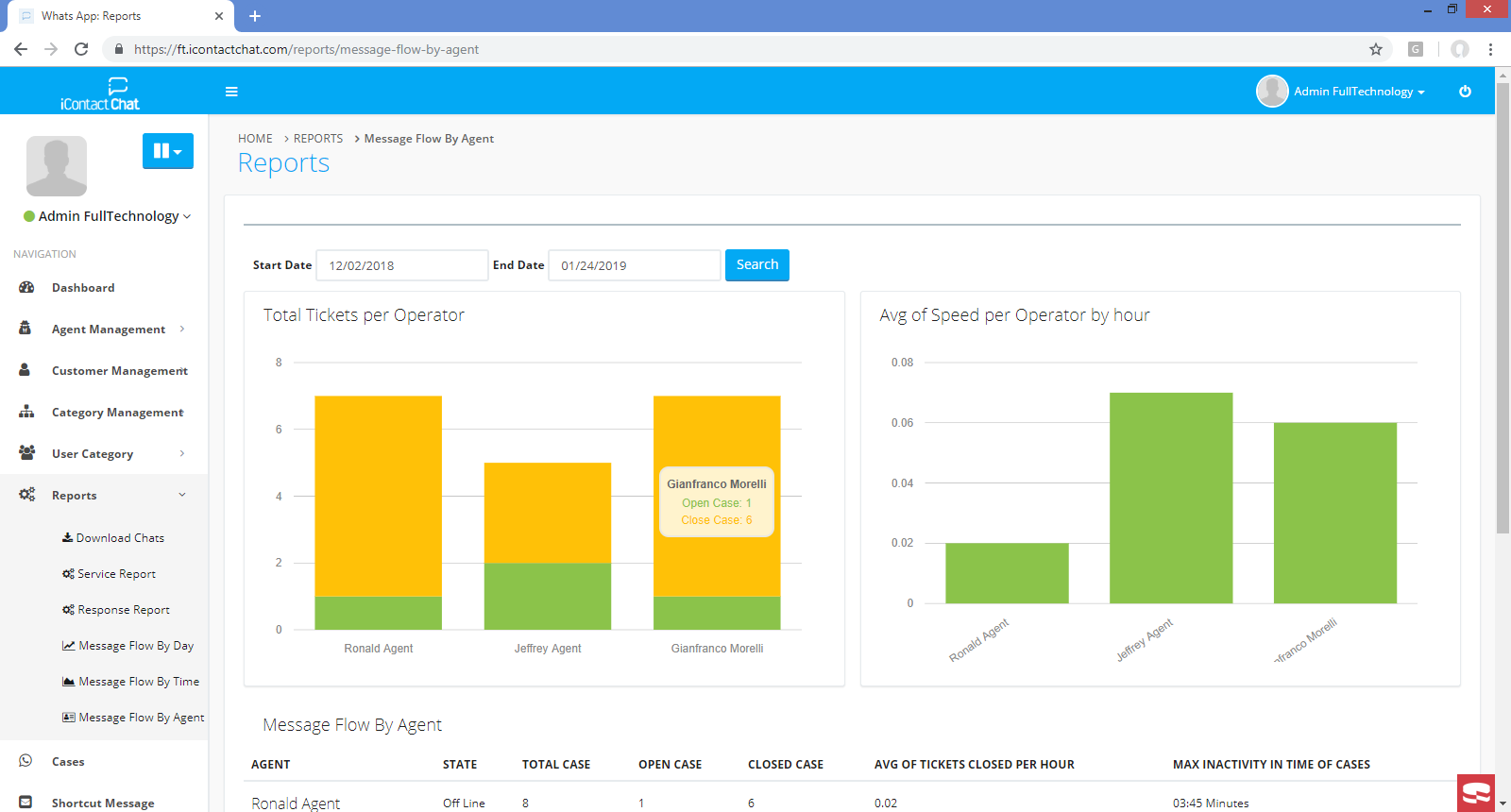
Task: Reload the browser page
Action: click(x=81, y=49)
